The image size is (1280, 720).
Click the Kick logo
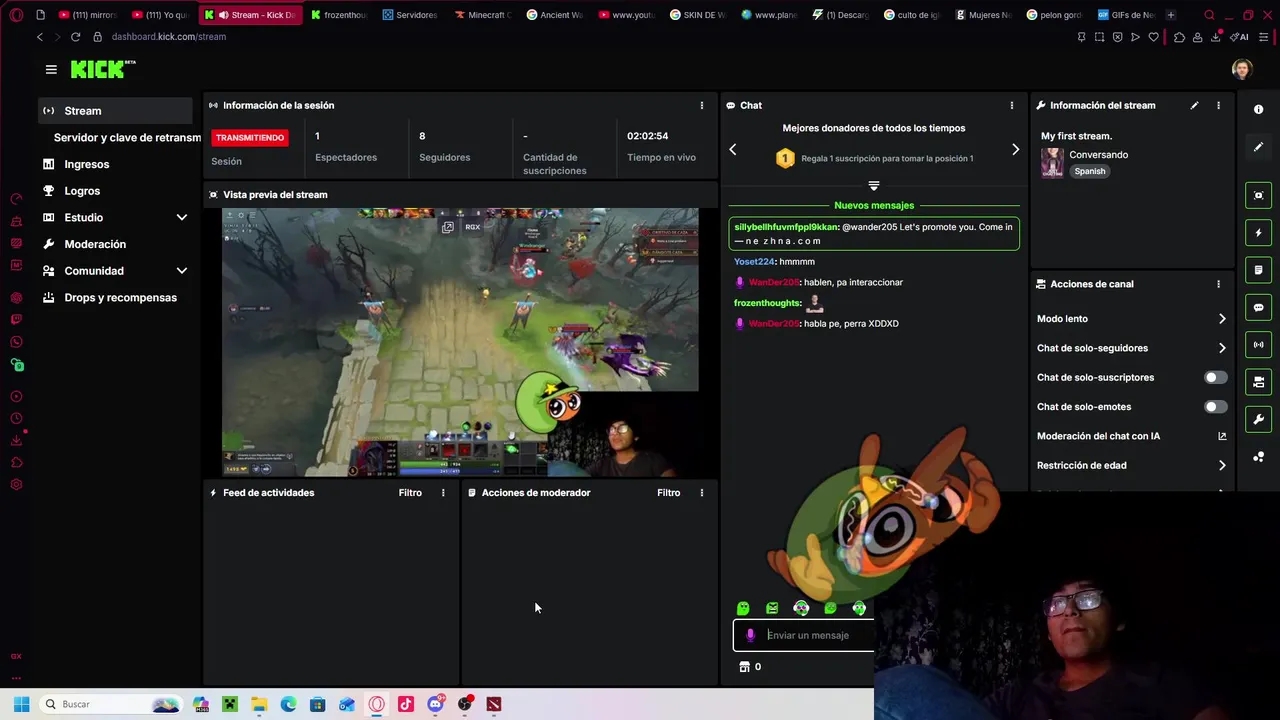[x=103, y=69]
